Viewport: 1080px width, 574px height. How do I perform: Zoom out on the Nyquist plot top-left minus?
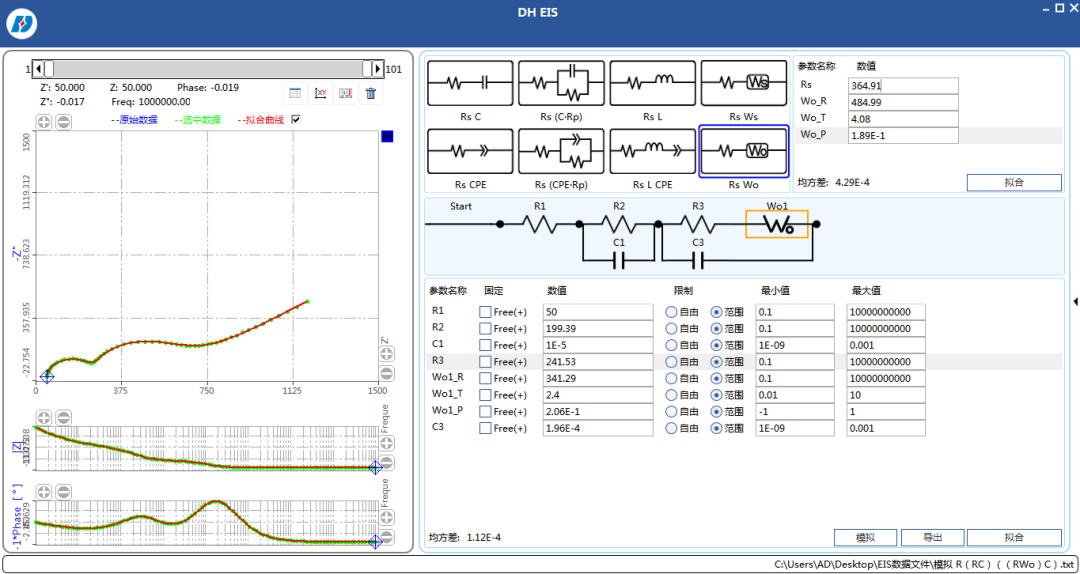63,122
